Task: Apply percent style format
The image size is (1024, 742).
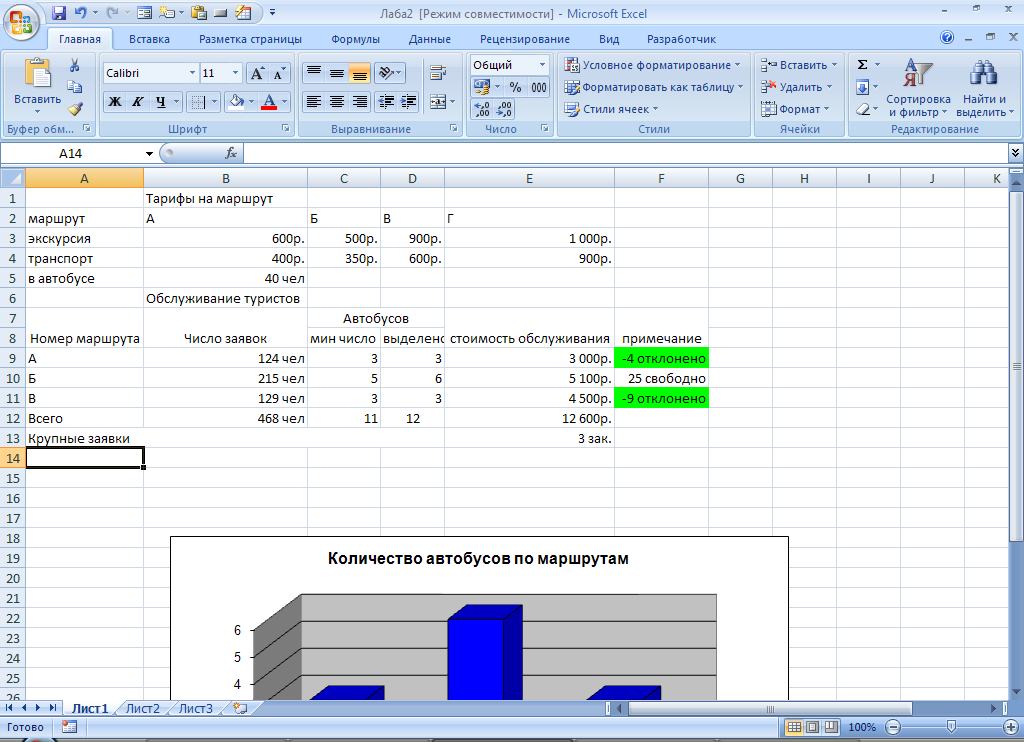Action: (515, 87)
